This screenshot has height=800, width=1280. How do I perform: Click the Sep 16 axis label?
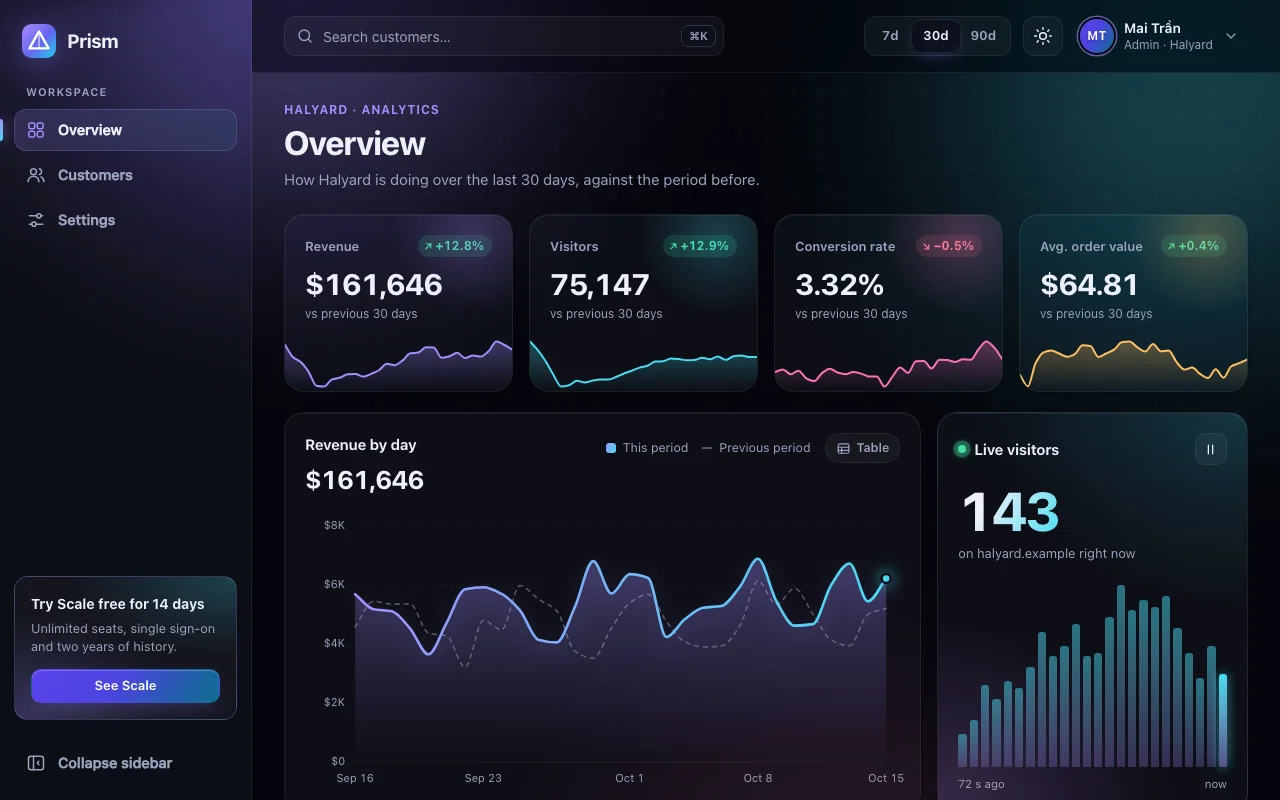[x=355, y=778]
